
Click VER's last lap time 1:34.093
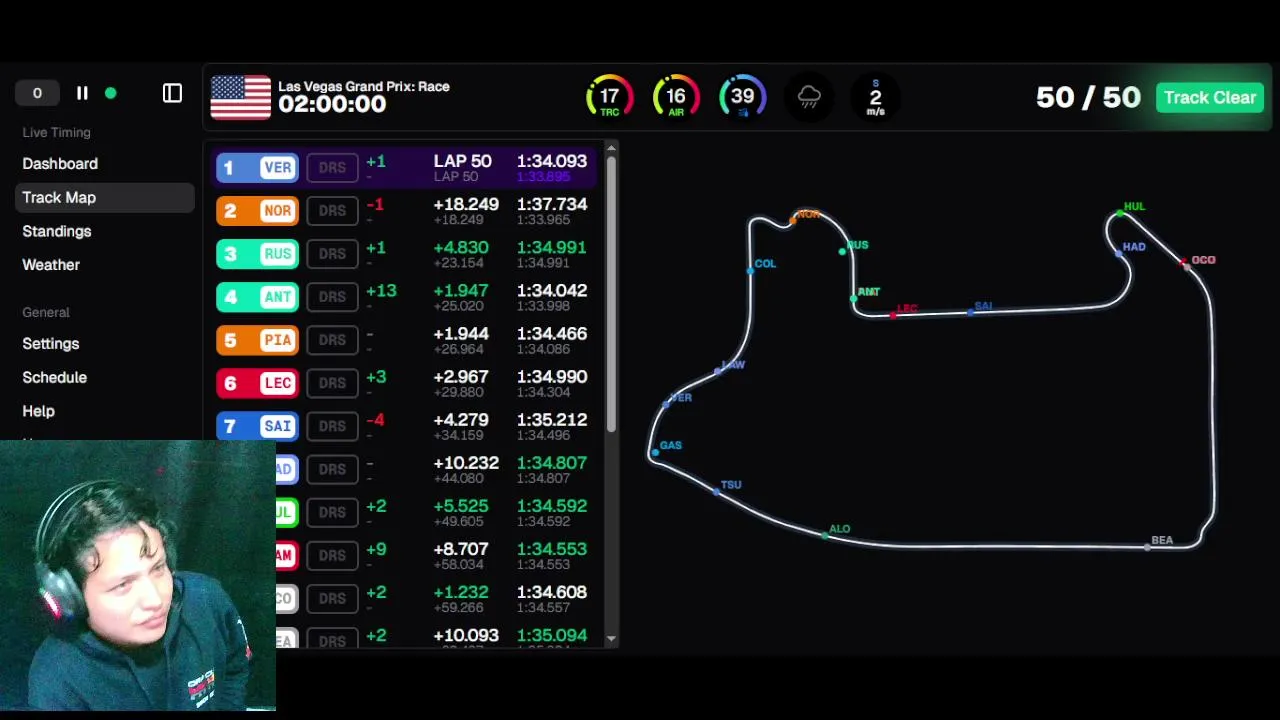click(552, 161)
